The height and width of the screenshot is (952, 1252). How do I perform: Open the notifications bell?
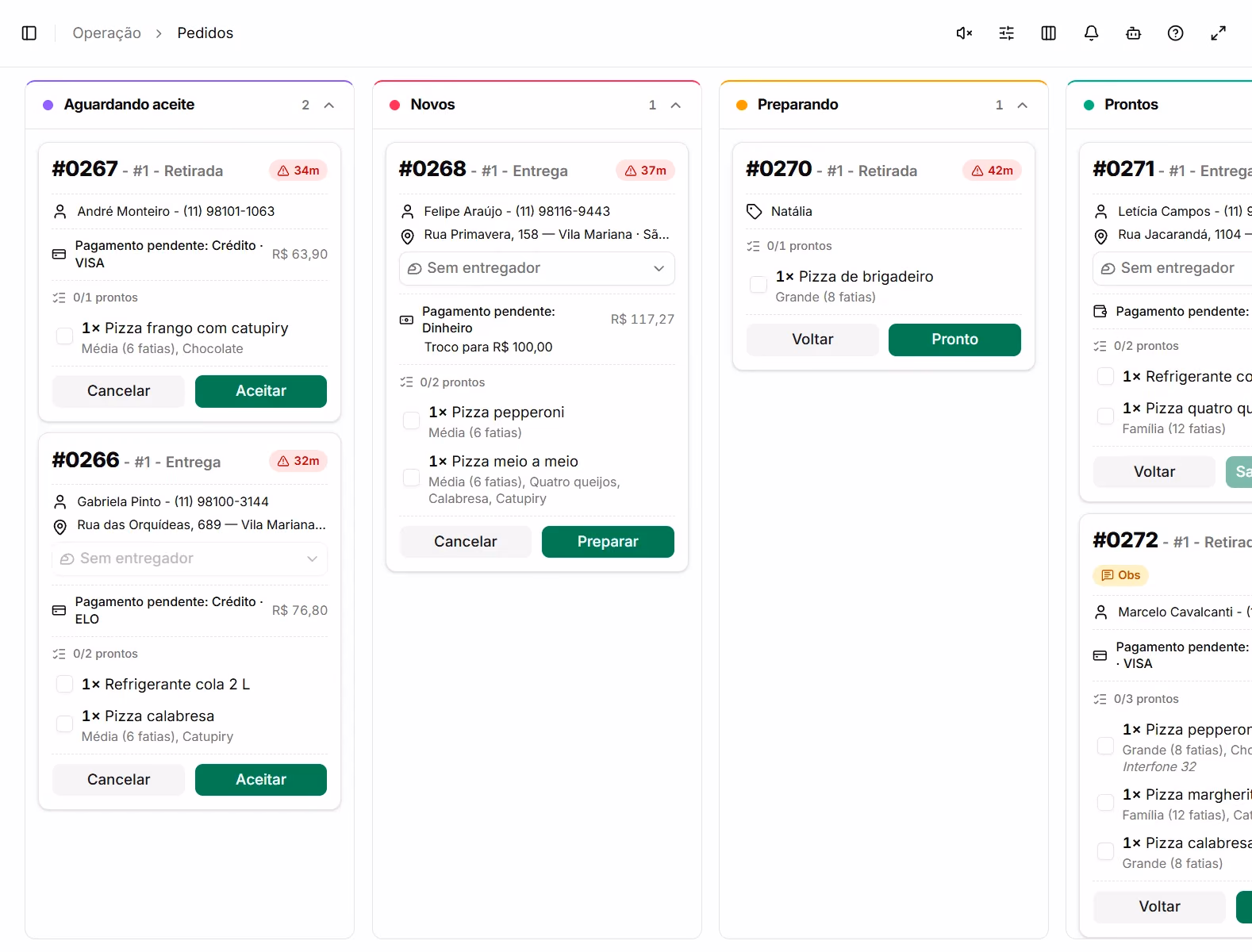click(x=1091, y=33)
